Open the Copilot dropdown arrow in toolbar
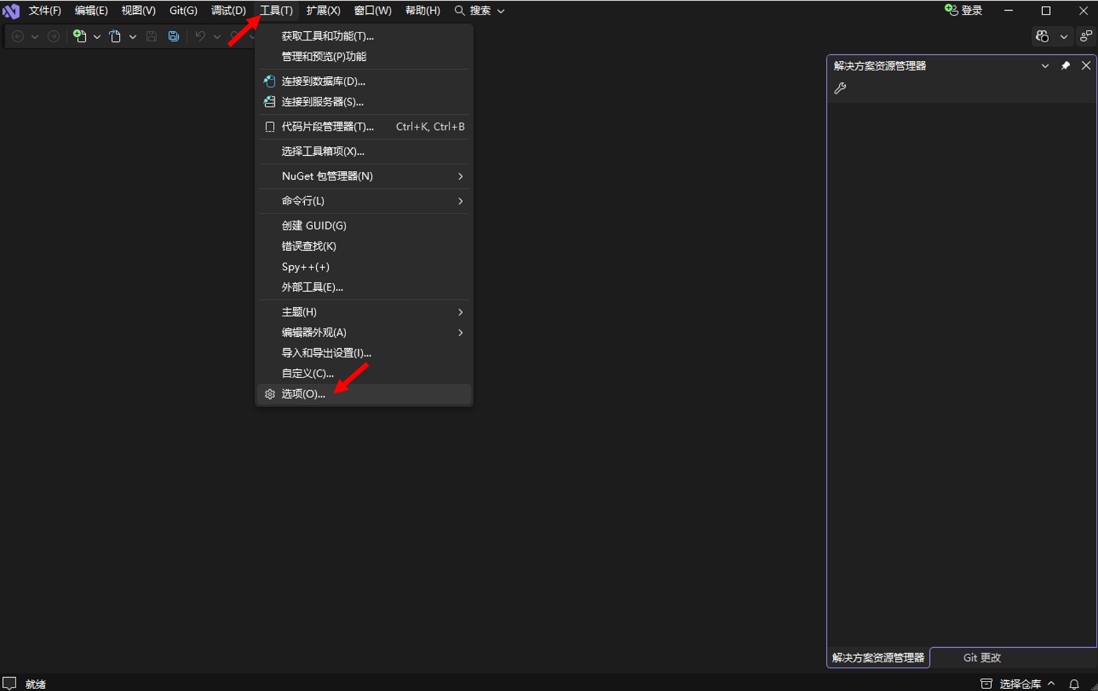Screen dimensions: 1098x691 click(x=1063, y=36)
